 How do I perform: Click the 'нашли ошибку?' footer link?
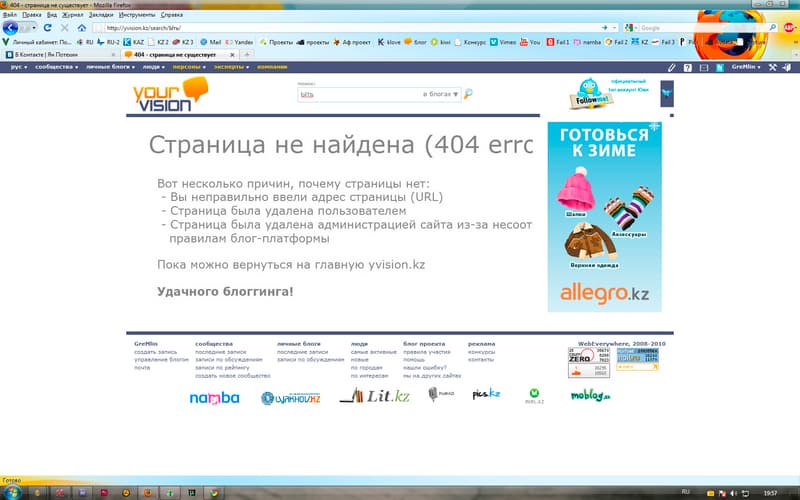(x=424, y=368)
